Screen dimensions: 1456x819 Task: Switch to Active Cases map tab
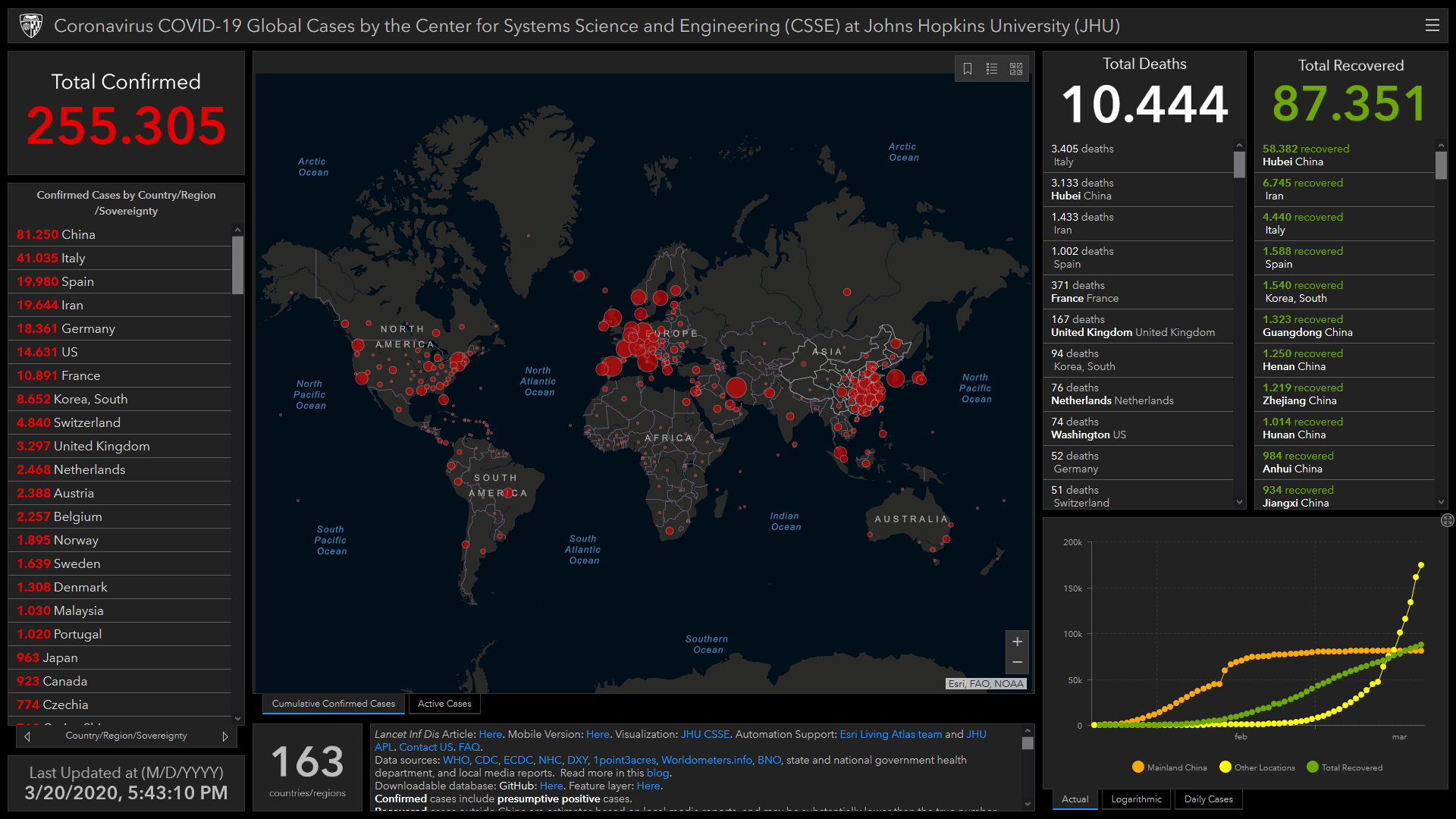click(x=444, y=704)
